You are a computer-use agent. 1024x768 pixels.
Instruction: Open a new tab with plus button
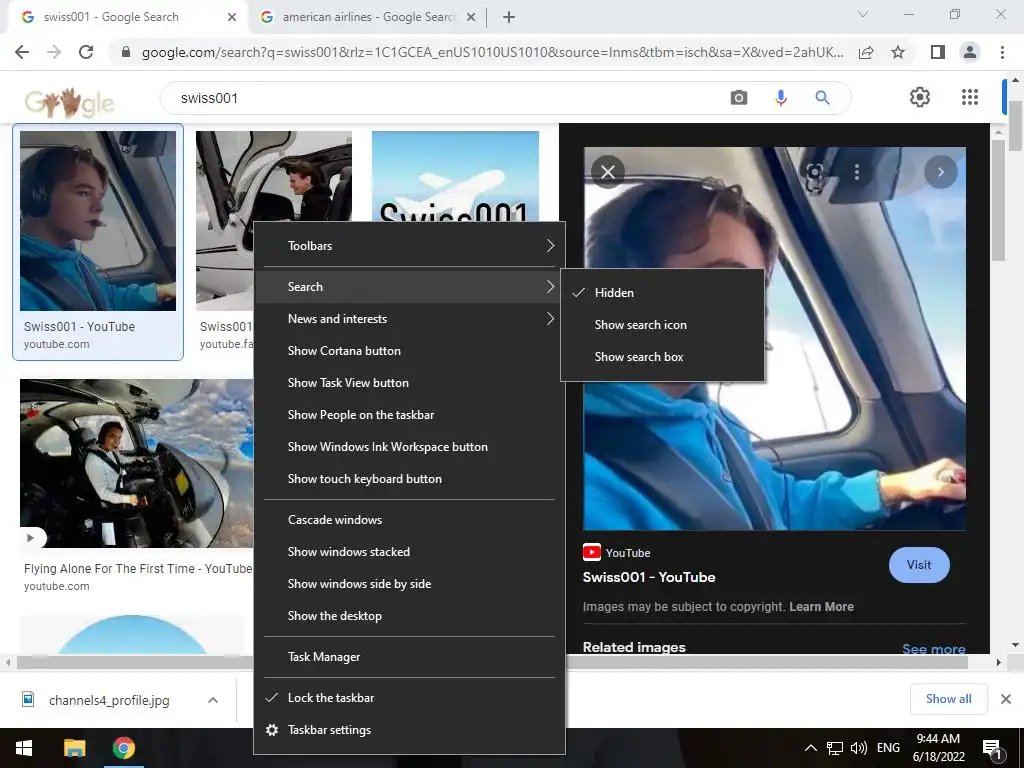coord(509,17)
